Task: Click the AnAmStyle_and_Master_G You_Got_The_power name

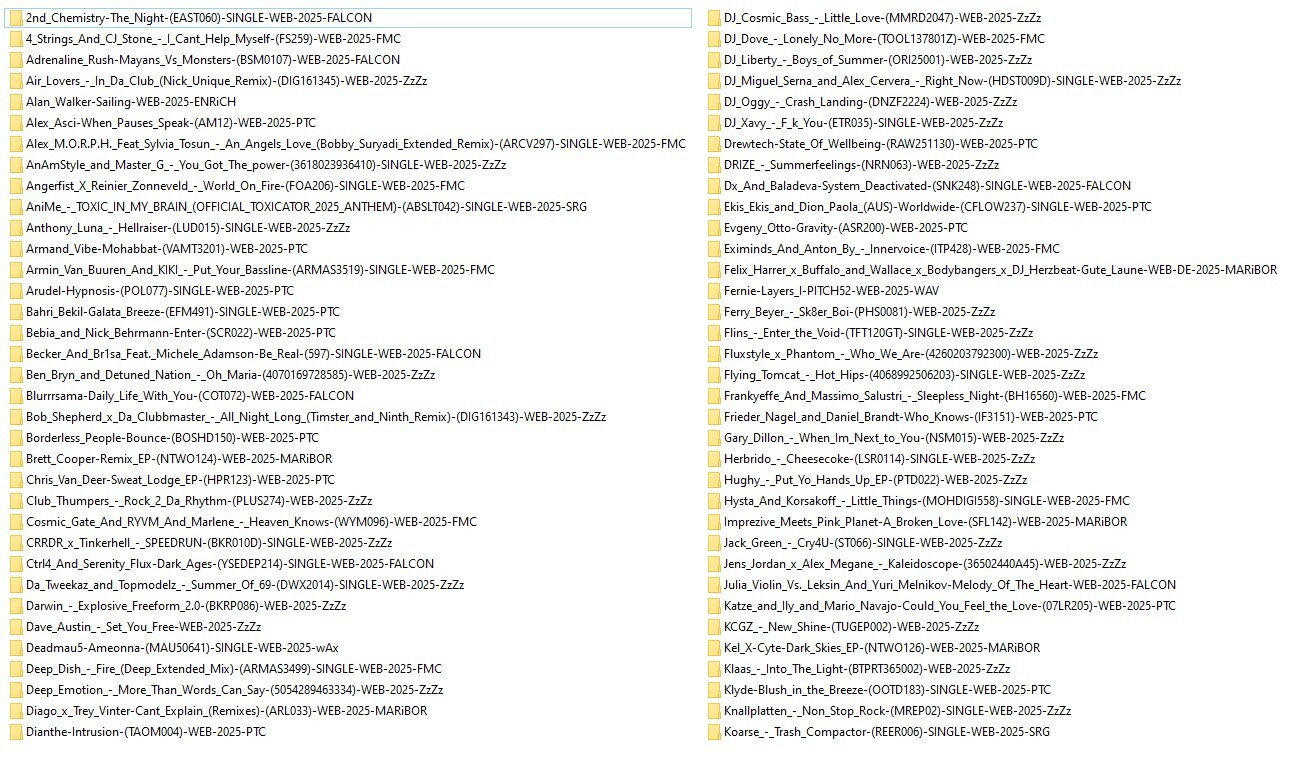Action: pyautogui.click(x=266, y=165)
